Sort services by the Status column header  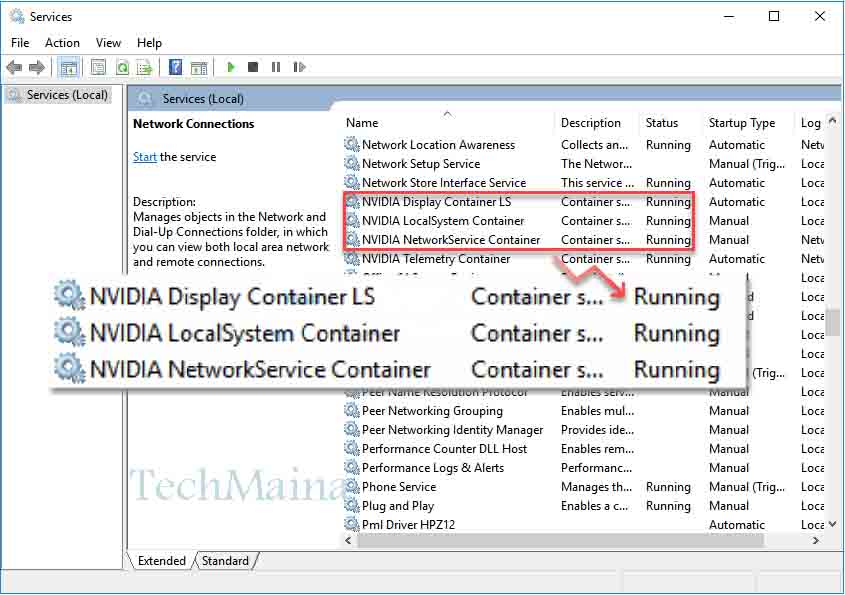[662, 123]
